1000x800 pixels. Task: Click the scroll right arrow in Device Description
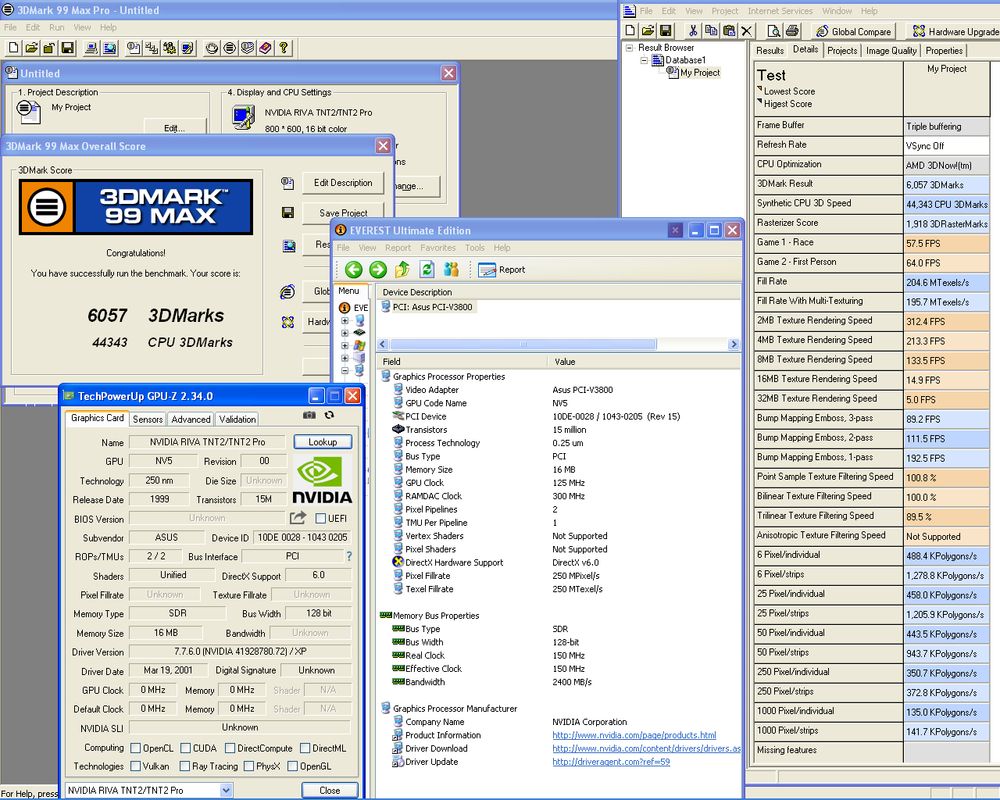pos(733,344)
